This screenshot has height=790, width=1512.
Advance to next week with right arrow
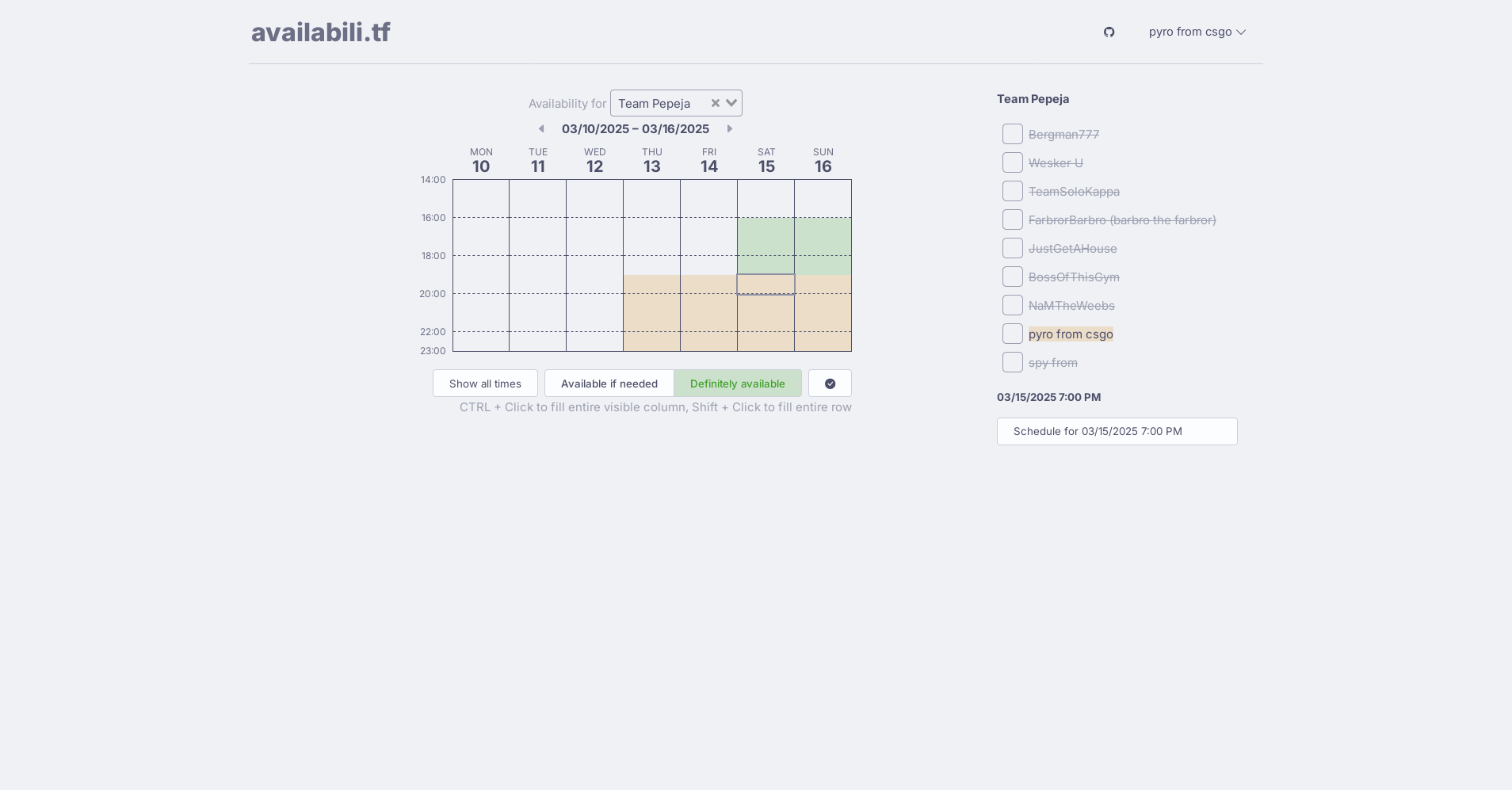tap(730, 129)
